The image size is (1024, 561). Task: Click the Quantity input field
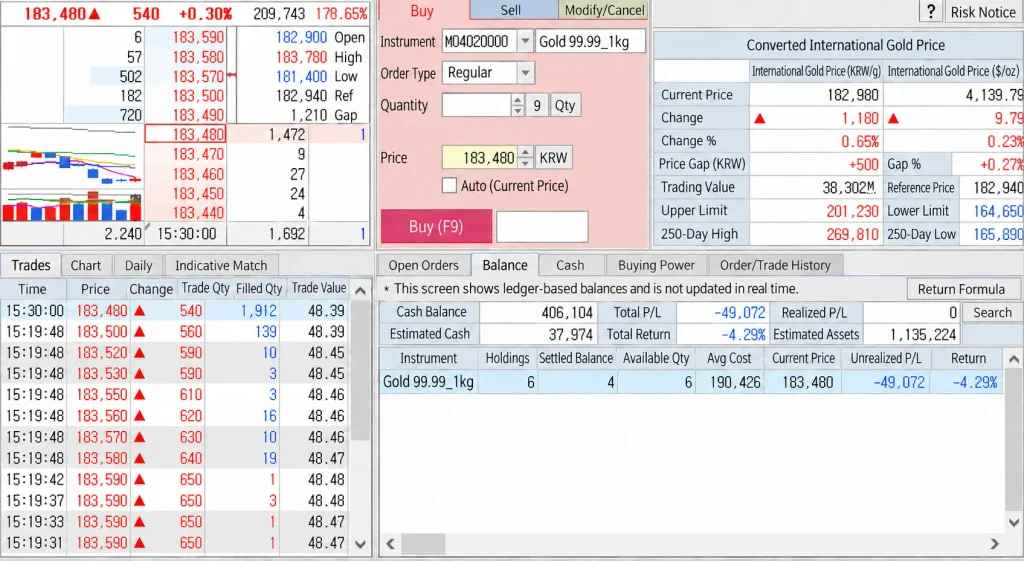(x=476, y=105)
